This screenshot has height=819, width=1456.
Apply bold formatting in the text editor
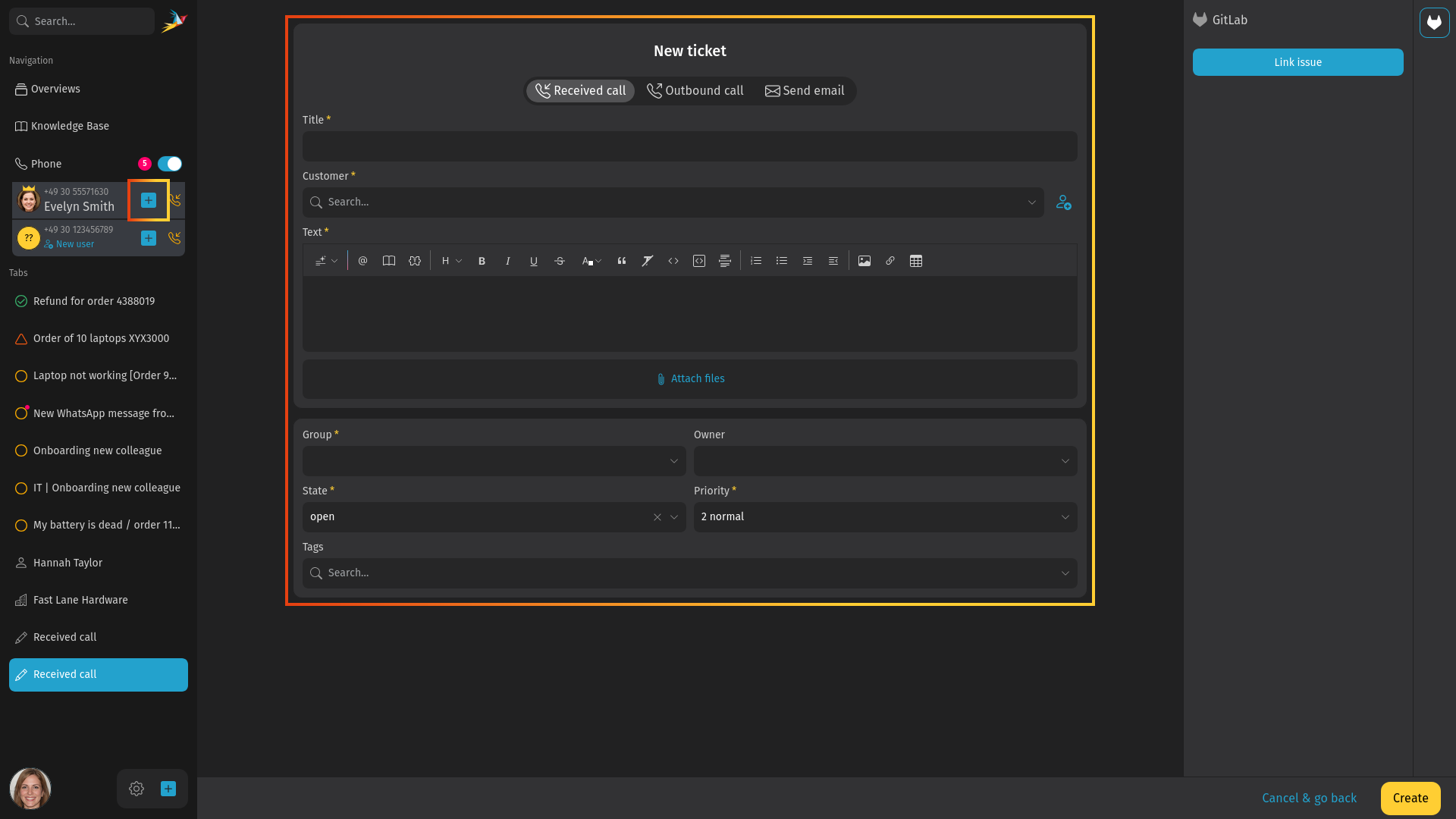(482, 261)
